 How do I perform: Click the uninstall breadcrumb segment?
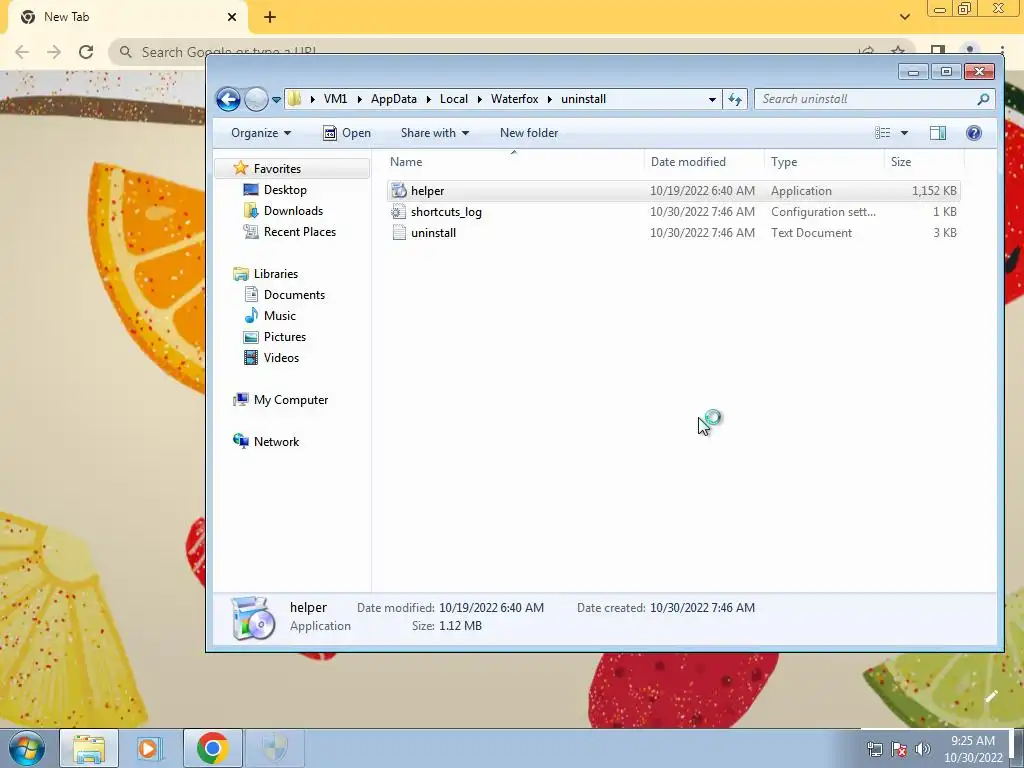(584, 99)
